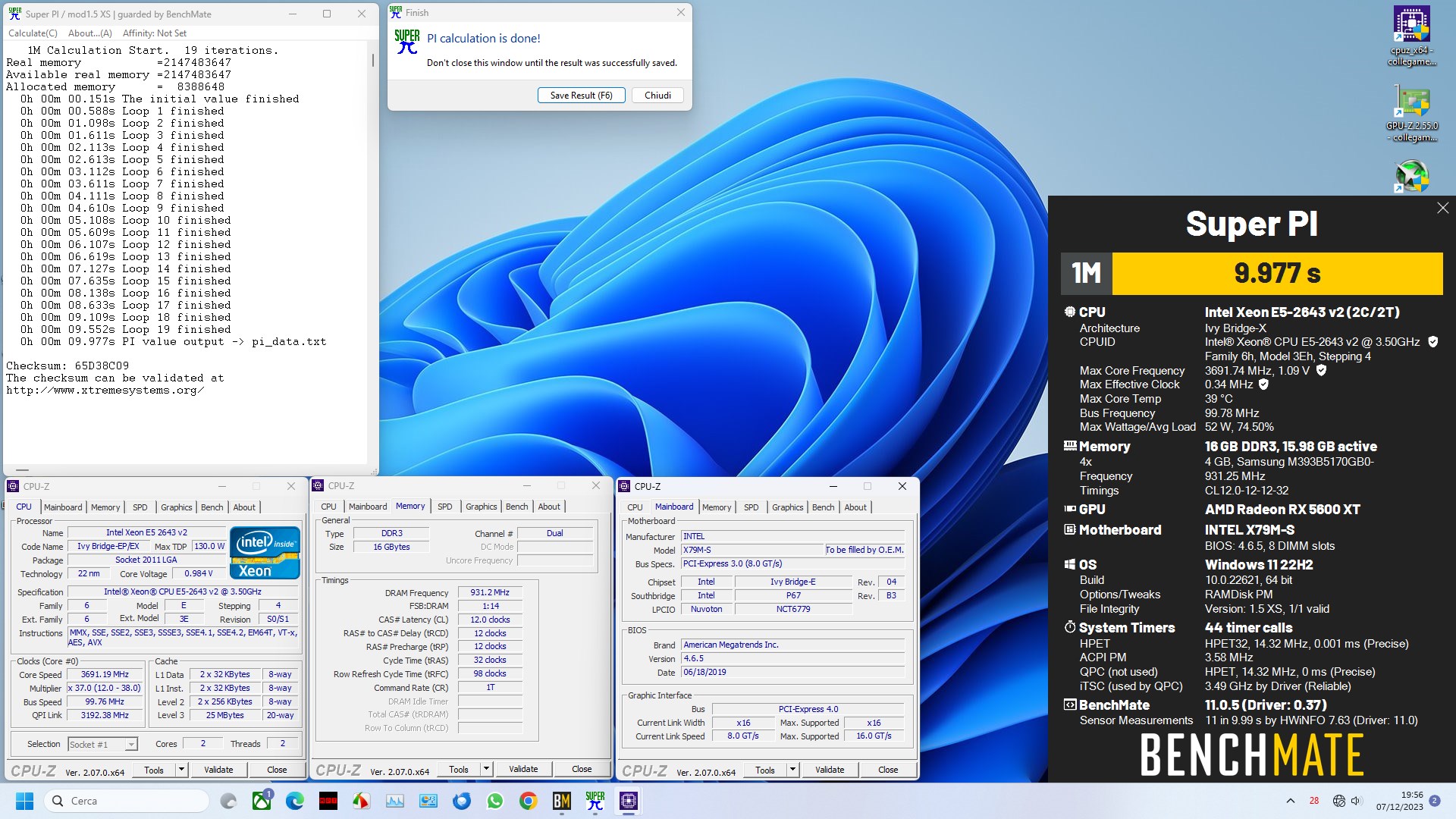The image size is (1456, 819).
Task: Open the grey cloud Edge-like taskbar icon
Action: (x=228, y=801)
